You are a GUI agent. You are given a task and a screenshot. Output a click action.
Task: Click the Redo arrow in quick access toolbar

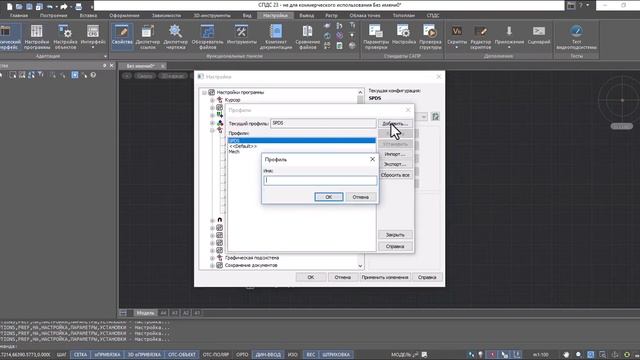tap(64, 6)
